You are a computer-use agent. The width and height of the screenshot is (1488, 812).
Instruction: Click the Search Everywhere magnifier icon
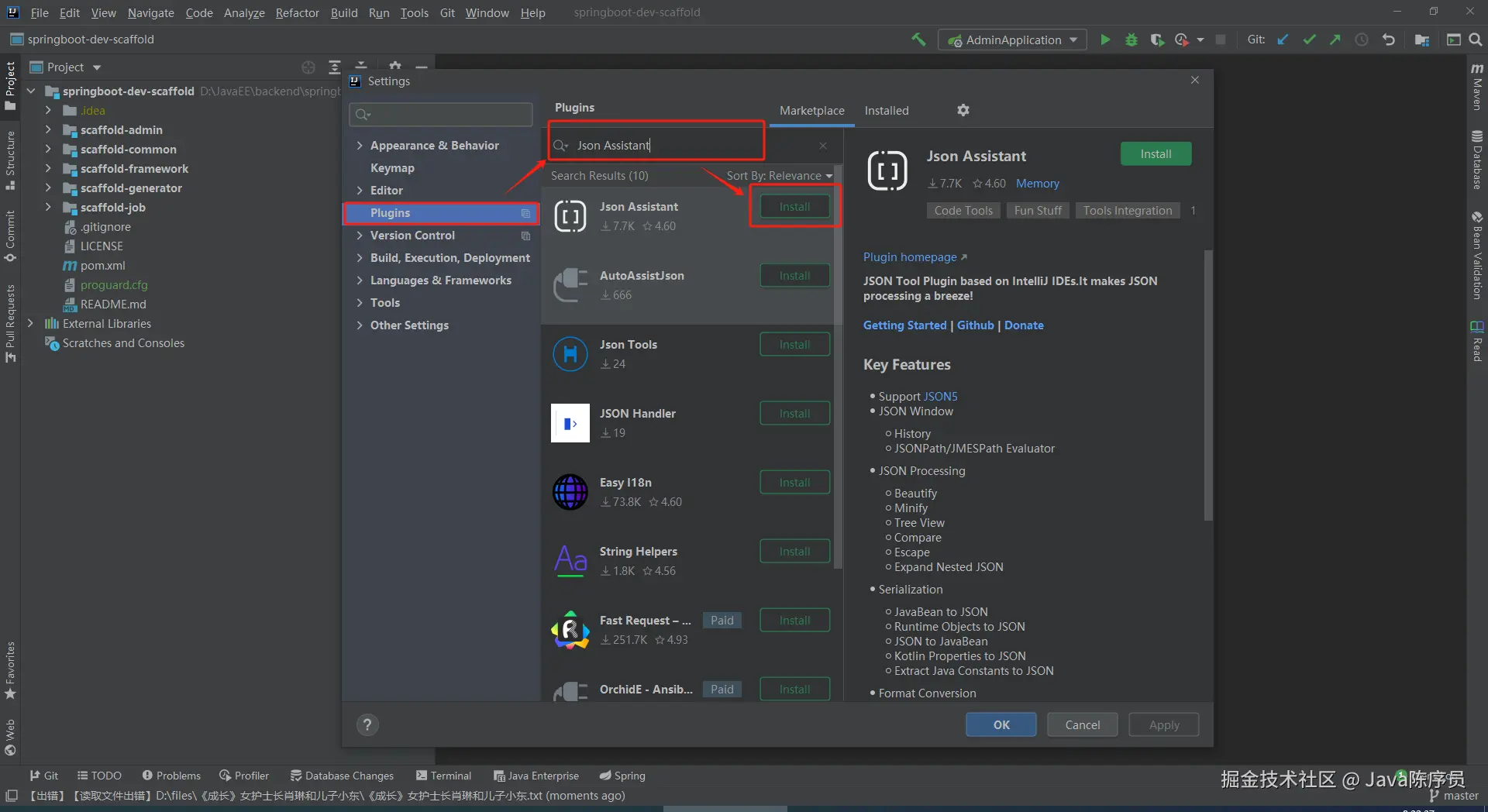pos(1476,40)
